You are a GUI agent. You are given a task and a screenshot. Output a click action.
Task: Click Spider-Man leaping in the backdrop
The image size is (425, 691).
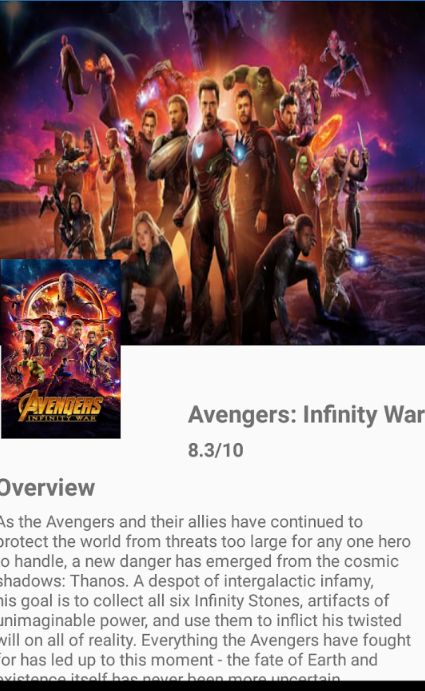345,65
